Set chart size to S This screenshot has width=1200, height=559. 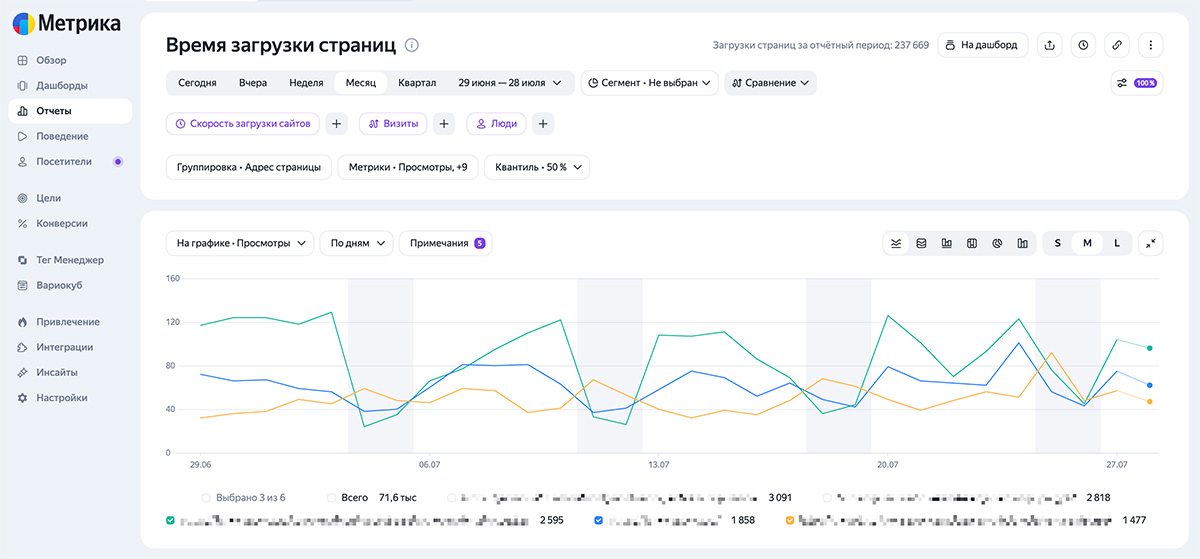click(1057, 243)
